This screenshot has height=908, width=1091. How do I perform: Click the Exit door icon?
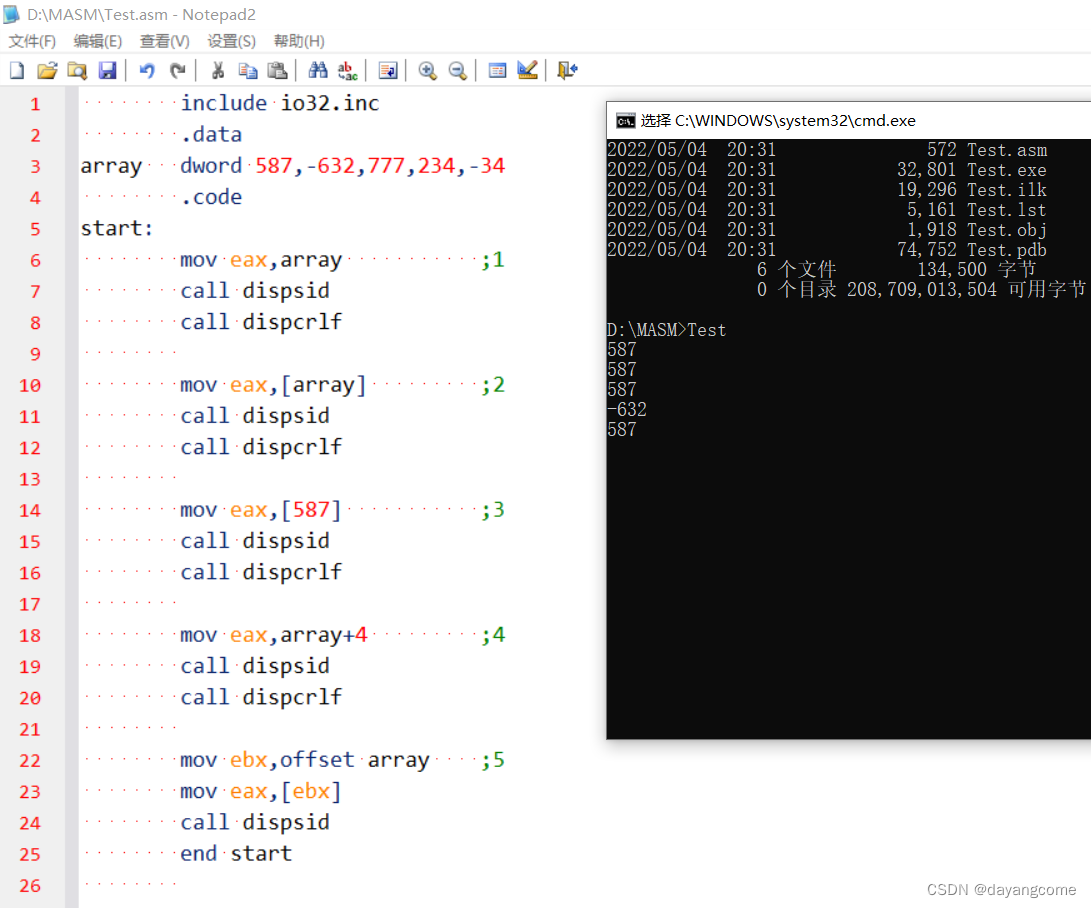pyautogui.click(x=567, y=70)
